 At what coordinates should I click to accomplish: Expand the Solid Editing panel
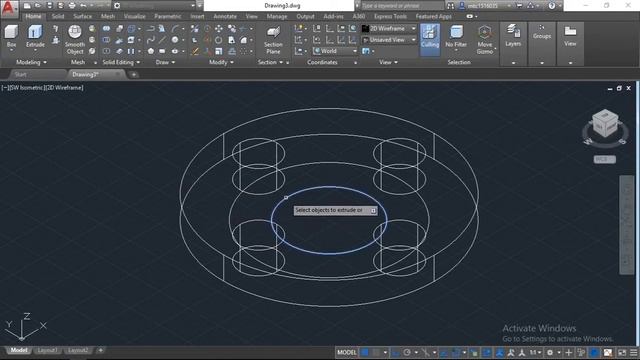pyautogui.click(x=121, y=62)
